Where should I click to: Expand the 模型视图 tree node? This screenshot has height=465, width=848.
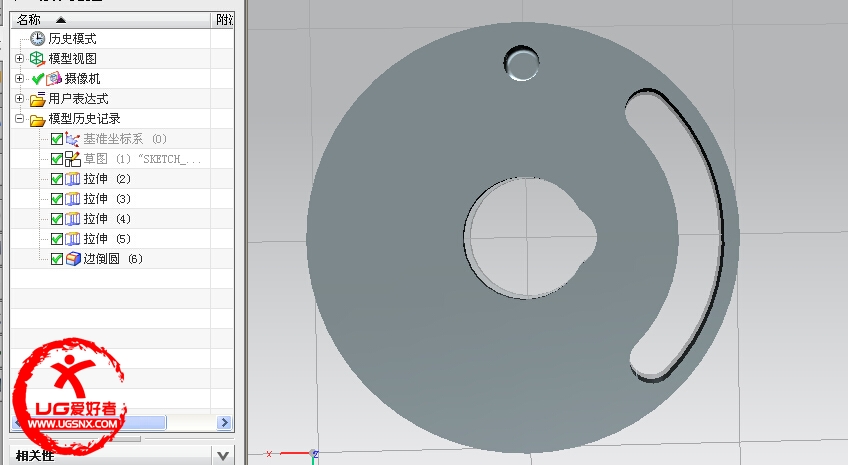20,59
